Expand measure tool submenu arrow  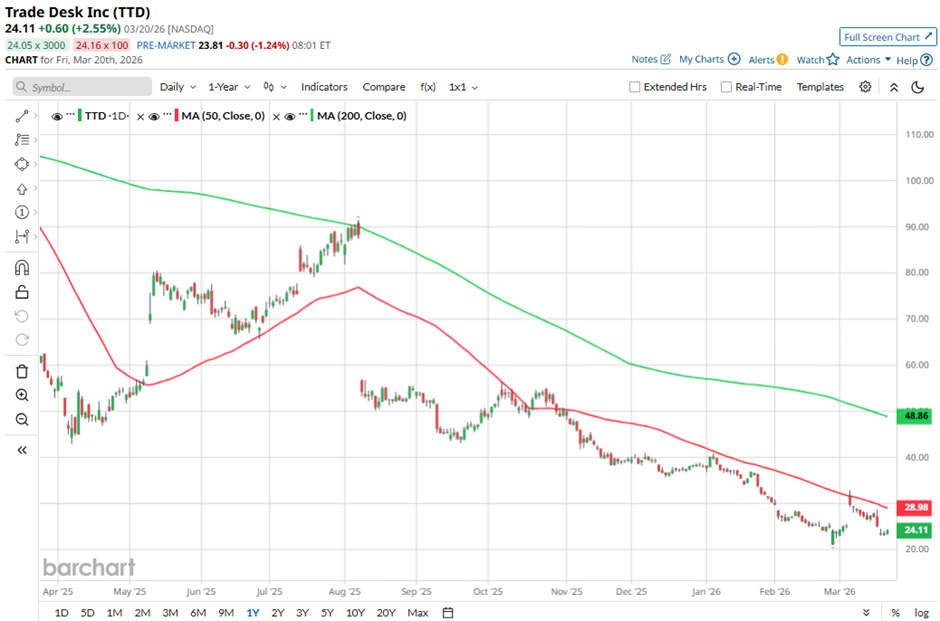click(x=35, y=236)
